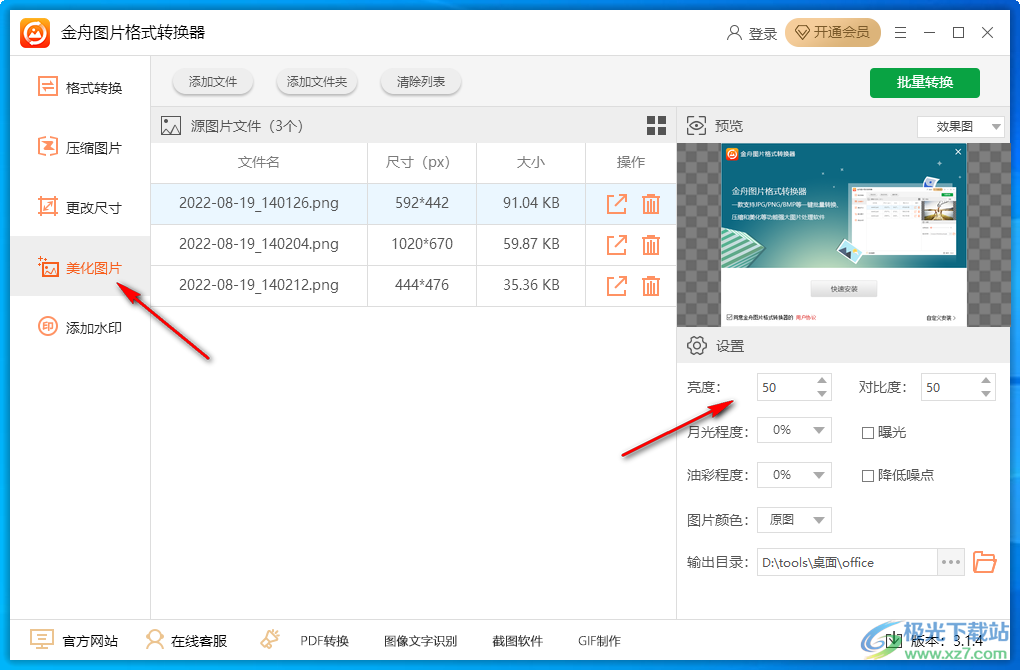Click the 清除列表 clear list button
1020x670 pixels.
pos(420,82)
